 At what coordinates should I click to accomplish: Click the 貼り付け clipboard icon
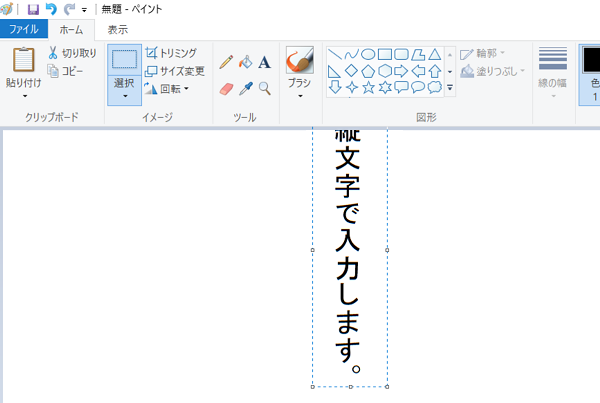pos(24,60)
